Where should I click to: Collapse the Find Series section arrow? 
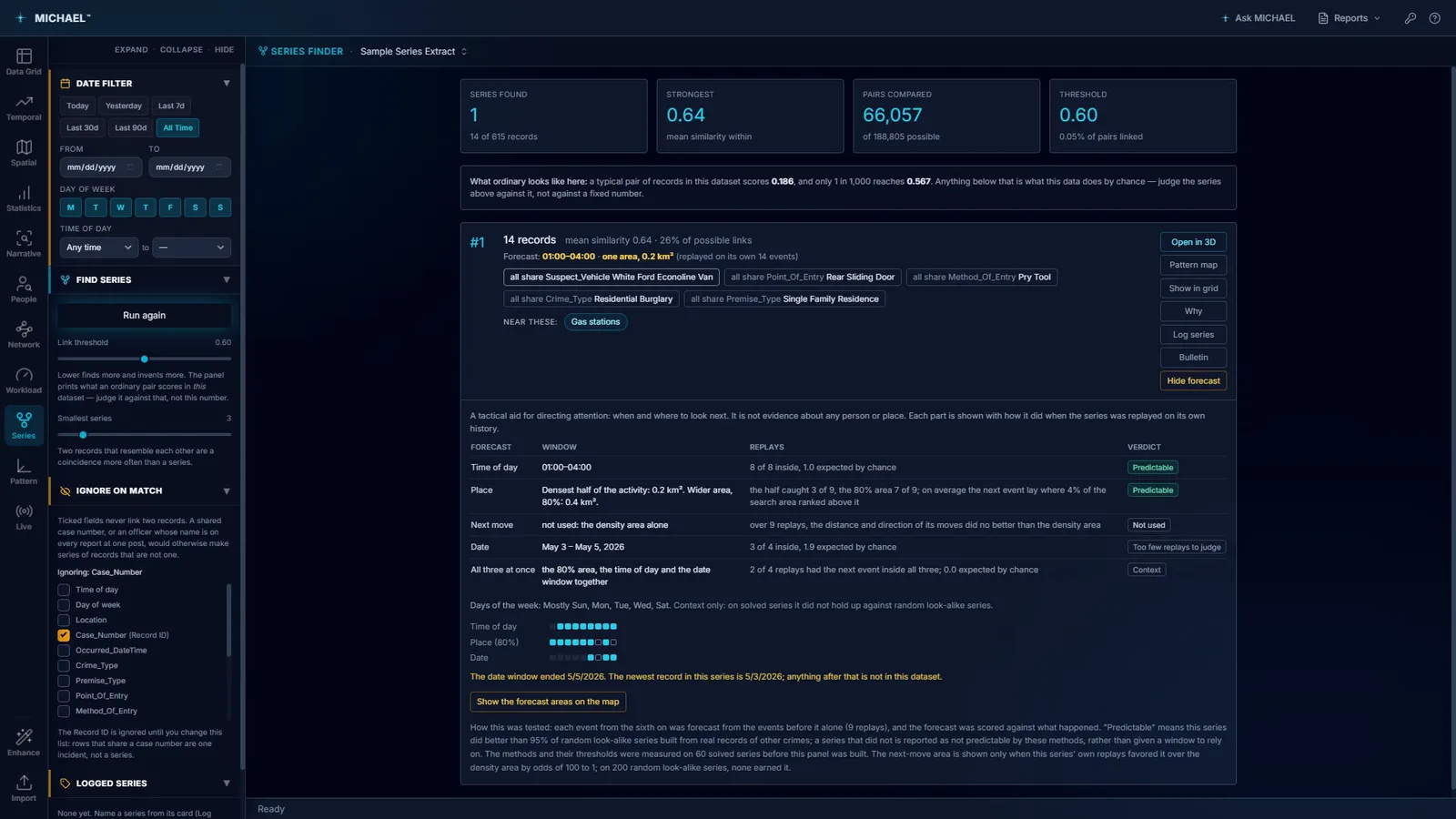227,280
